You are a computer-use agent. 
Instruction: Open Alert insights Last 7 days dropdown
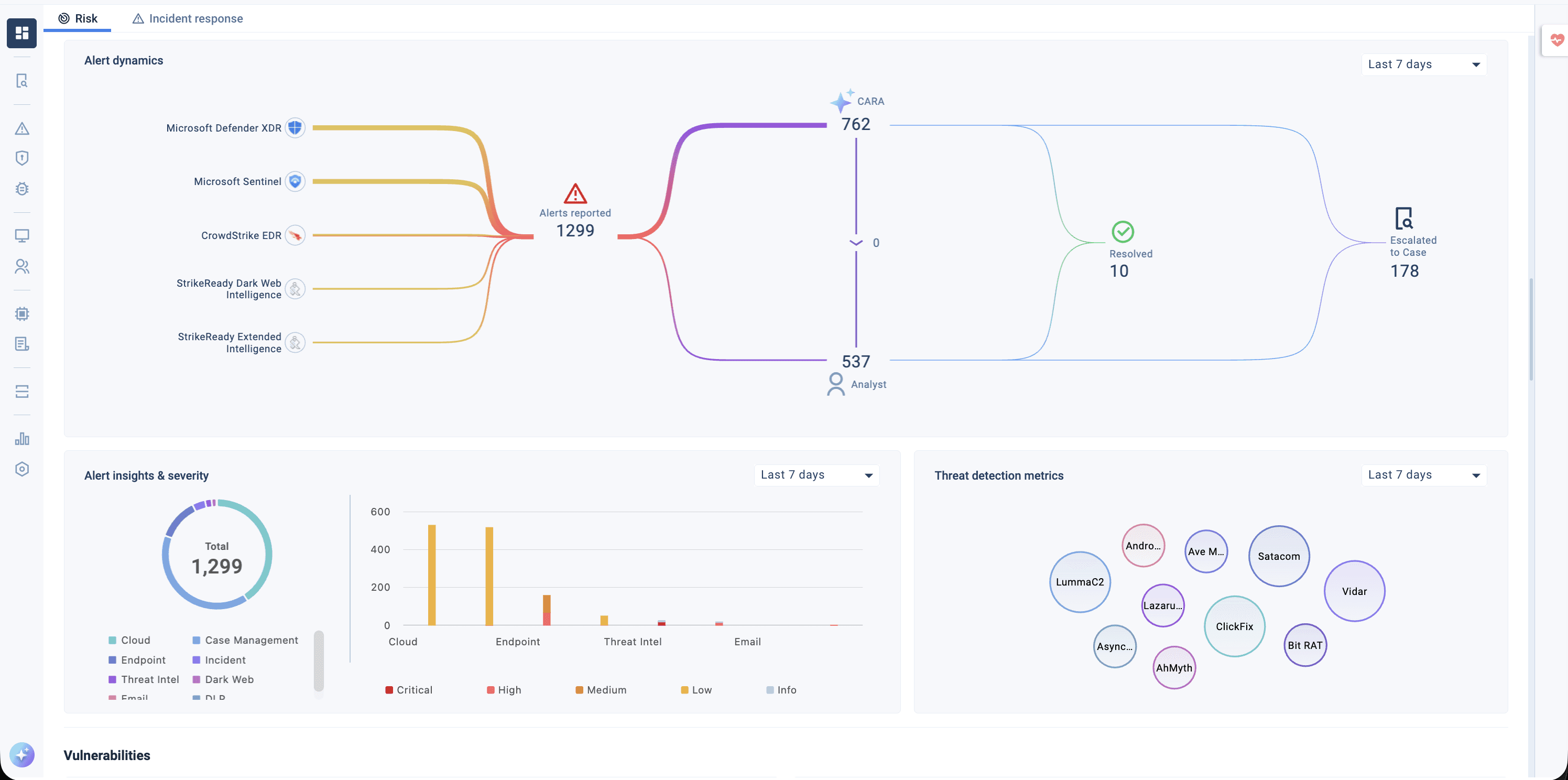tap(816, 475)
